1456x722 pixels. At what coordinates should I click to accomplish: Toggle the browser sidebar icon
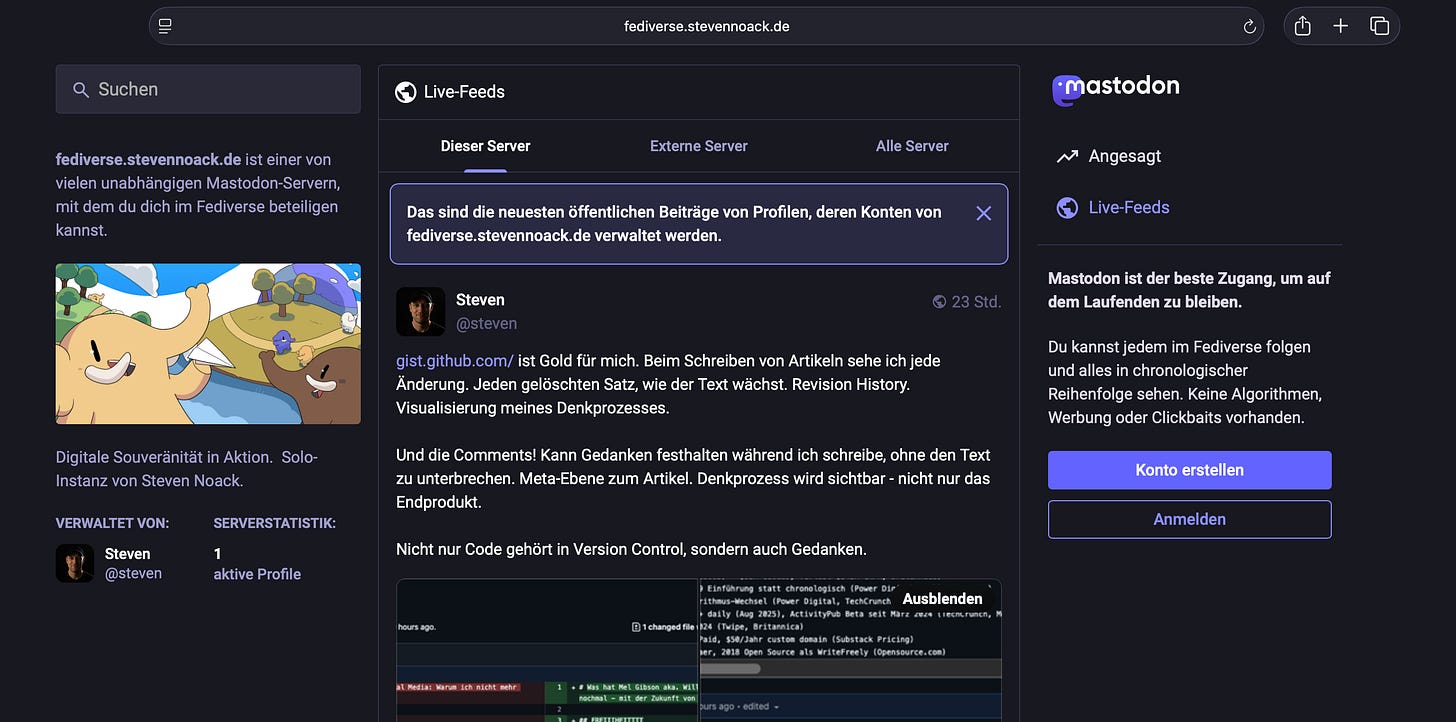tap(164, 25)
